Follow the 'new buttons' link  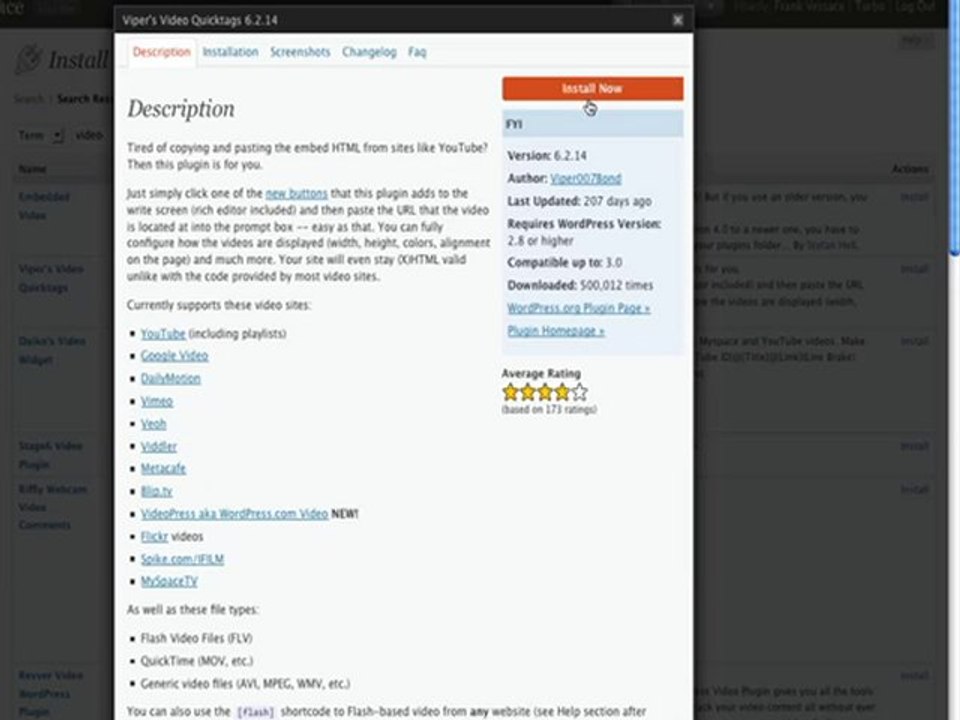coord(296,193)
